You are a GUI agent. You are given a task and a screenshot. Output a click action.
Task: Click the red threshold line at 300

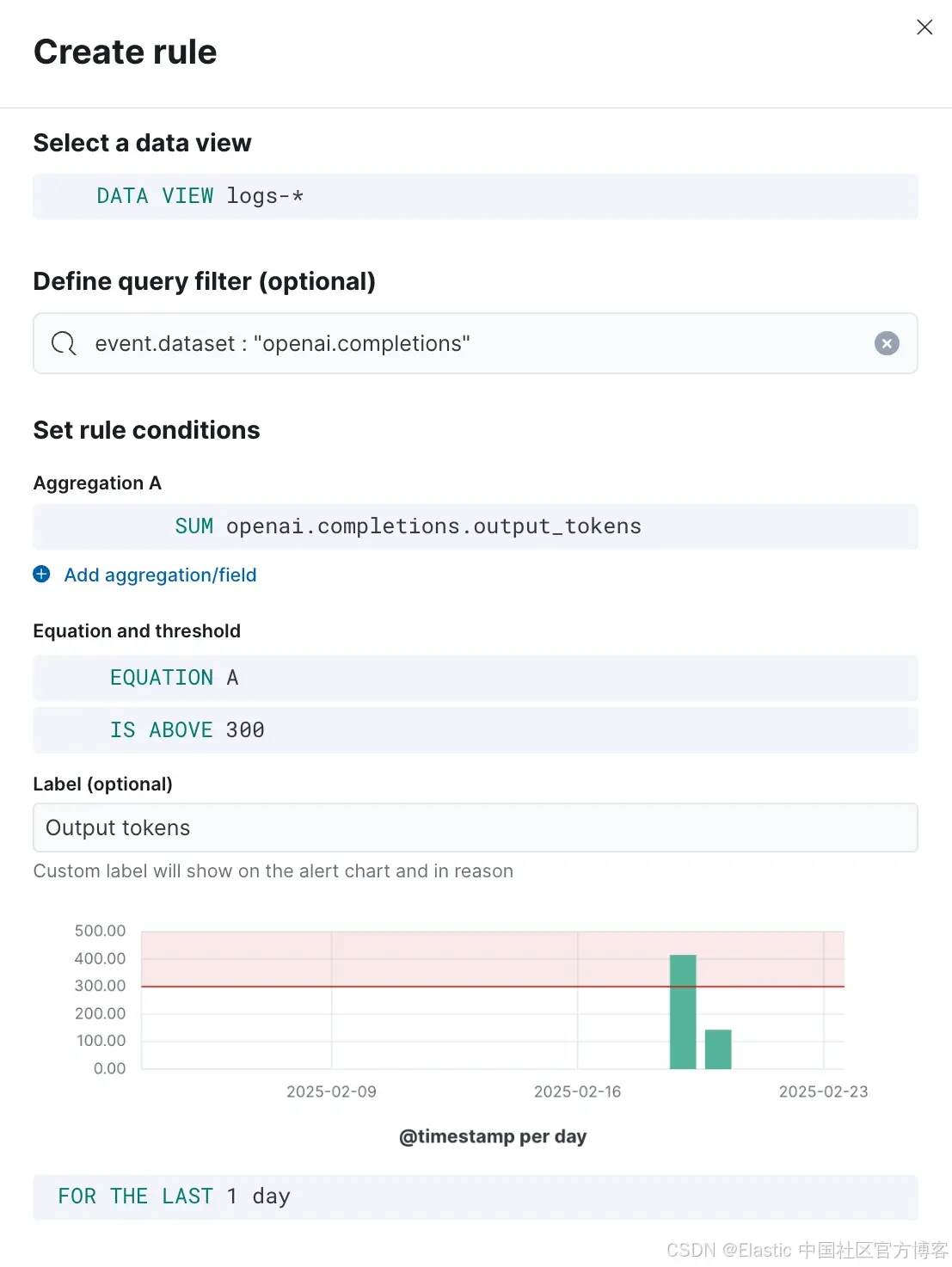click(493, 987)
